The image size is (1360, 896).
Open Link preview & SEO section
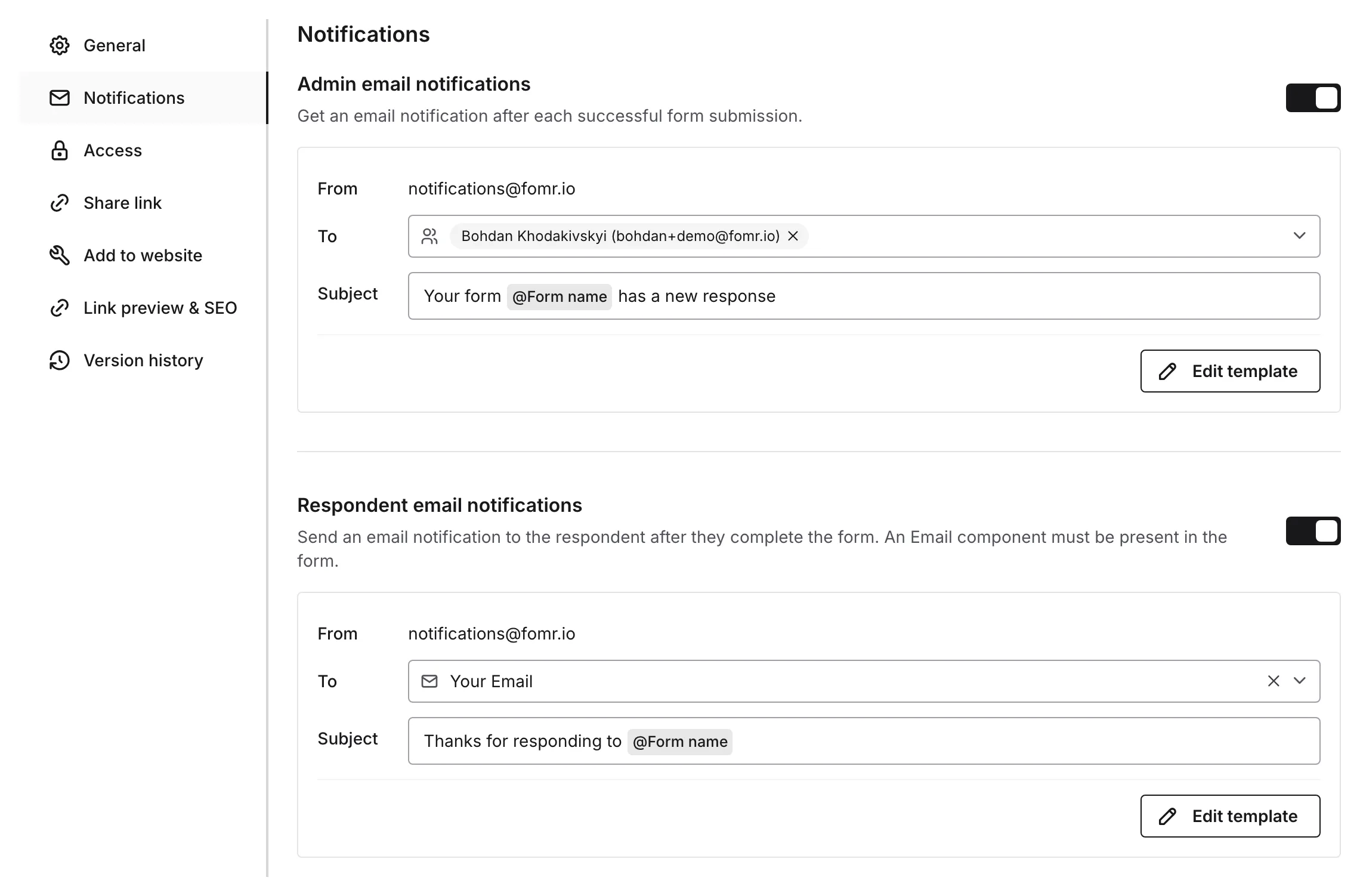pyautogui.click(x=143, y=308)
